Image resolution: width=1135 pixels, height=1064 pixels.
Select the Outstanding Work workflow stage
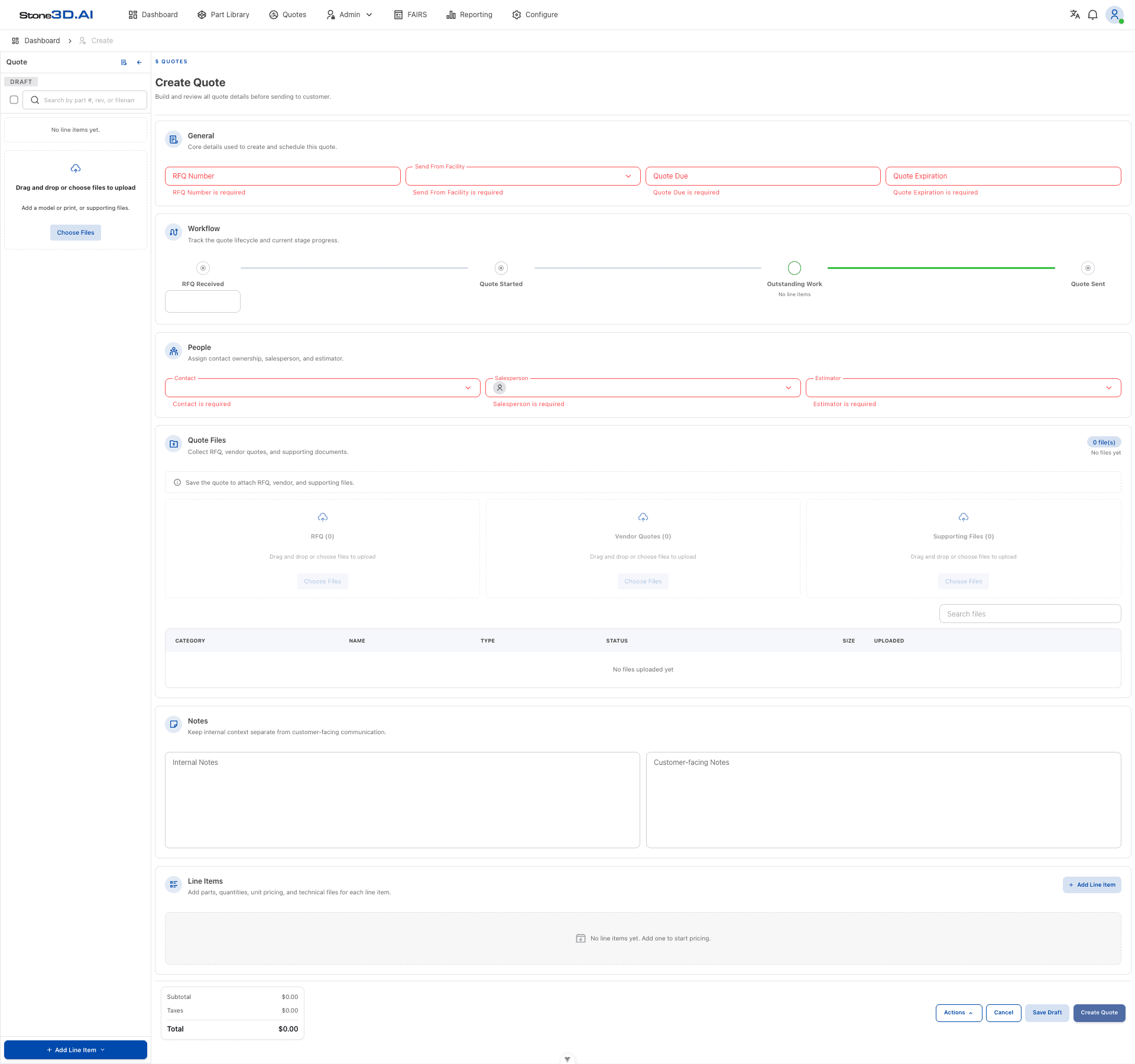(x=794, y=268)
